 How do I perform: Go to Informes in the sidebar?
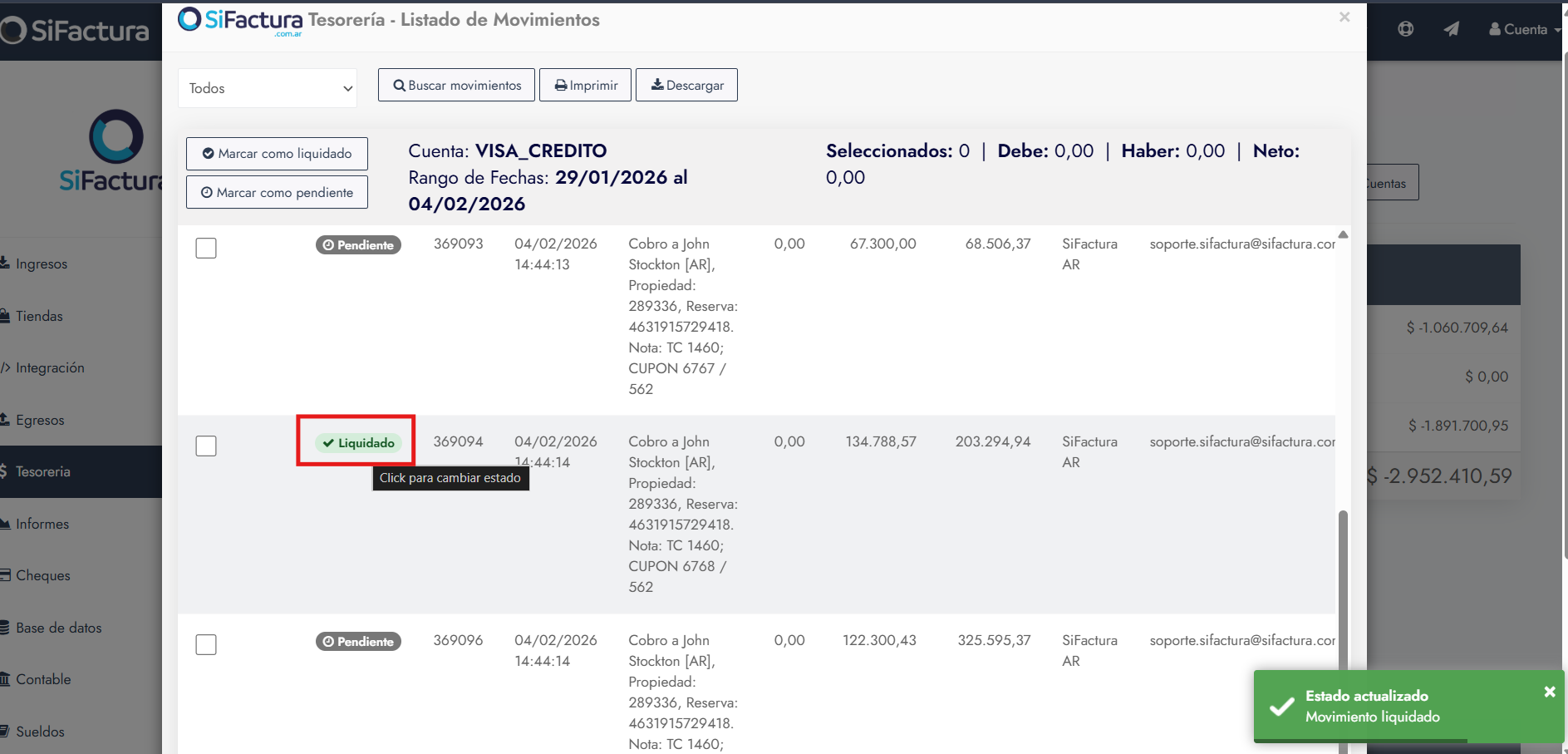(42, 524)
